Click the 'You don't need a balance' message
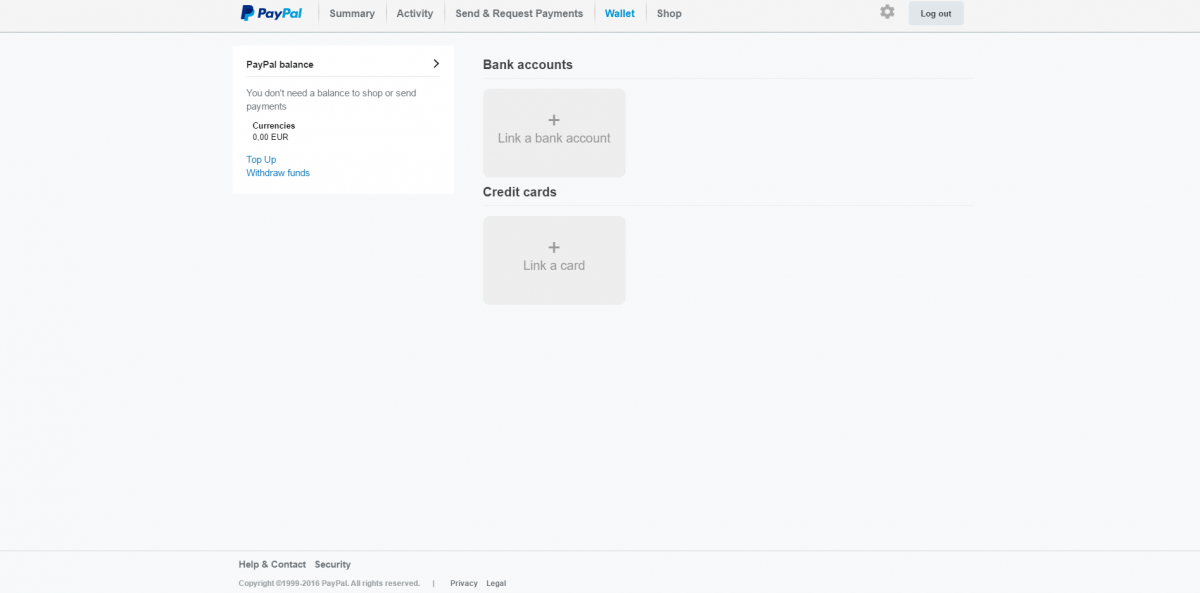 click(x=331, y=100)
